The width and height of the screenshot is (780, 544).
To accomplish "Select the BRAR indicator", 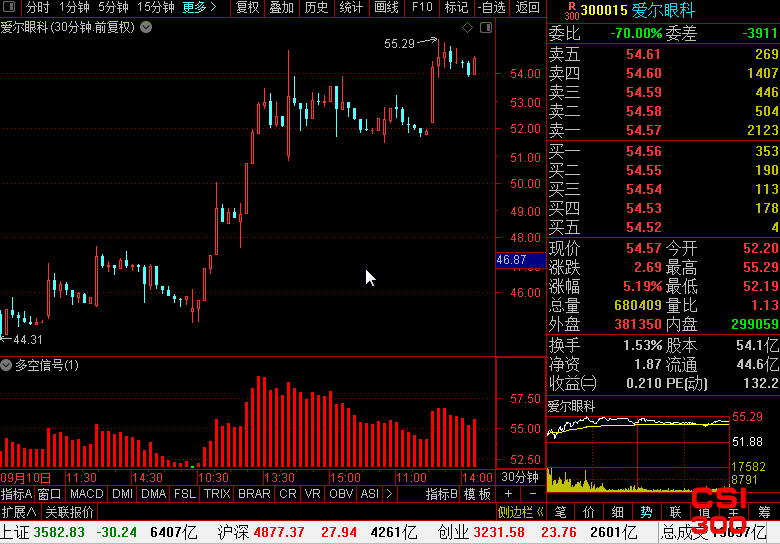I will pos(254,494).
